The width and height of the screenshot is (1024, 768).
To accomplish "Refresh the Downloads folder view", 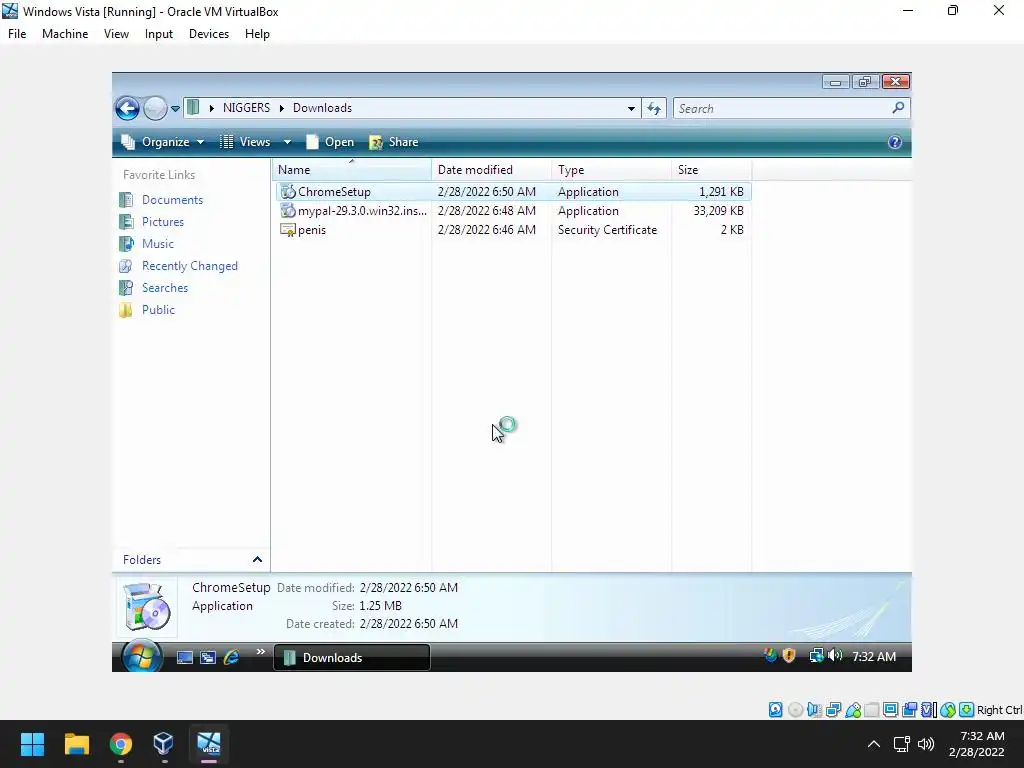I will point(654,108).
